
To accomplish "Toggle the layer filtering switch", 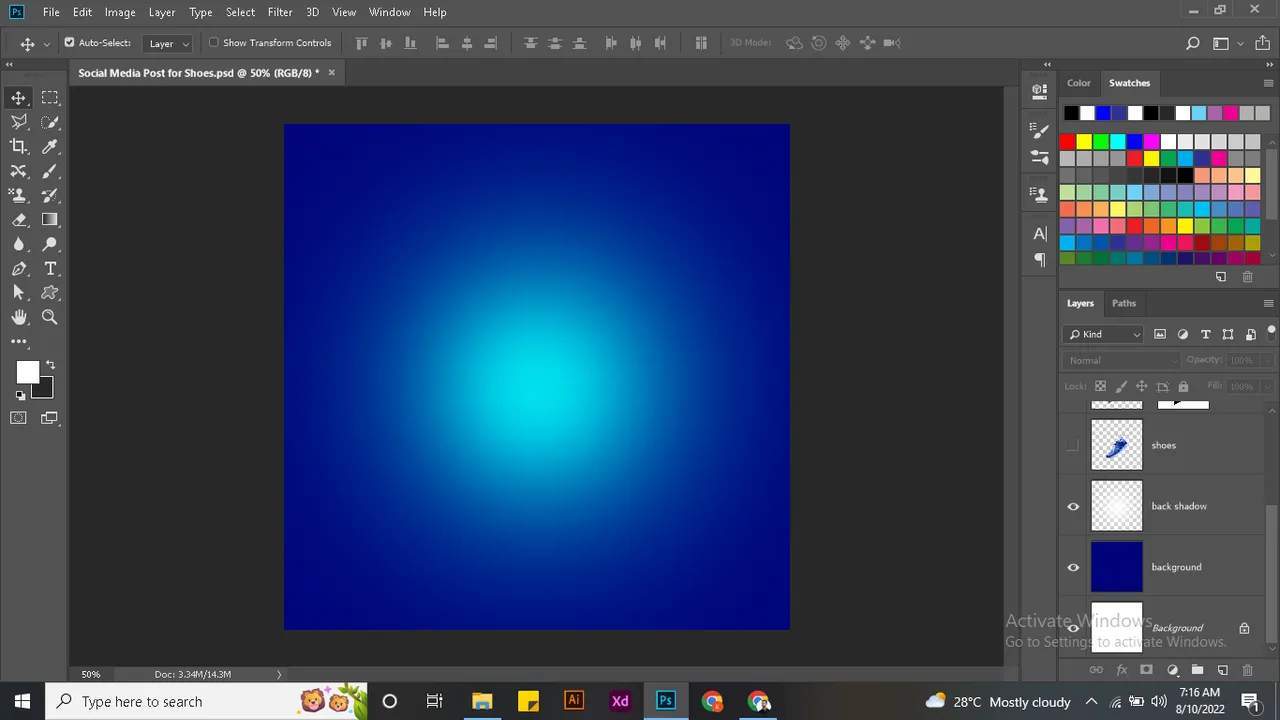I will tap(1272, 333).
